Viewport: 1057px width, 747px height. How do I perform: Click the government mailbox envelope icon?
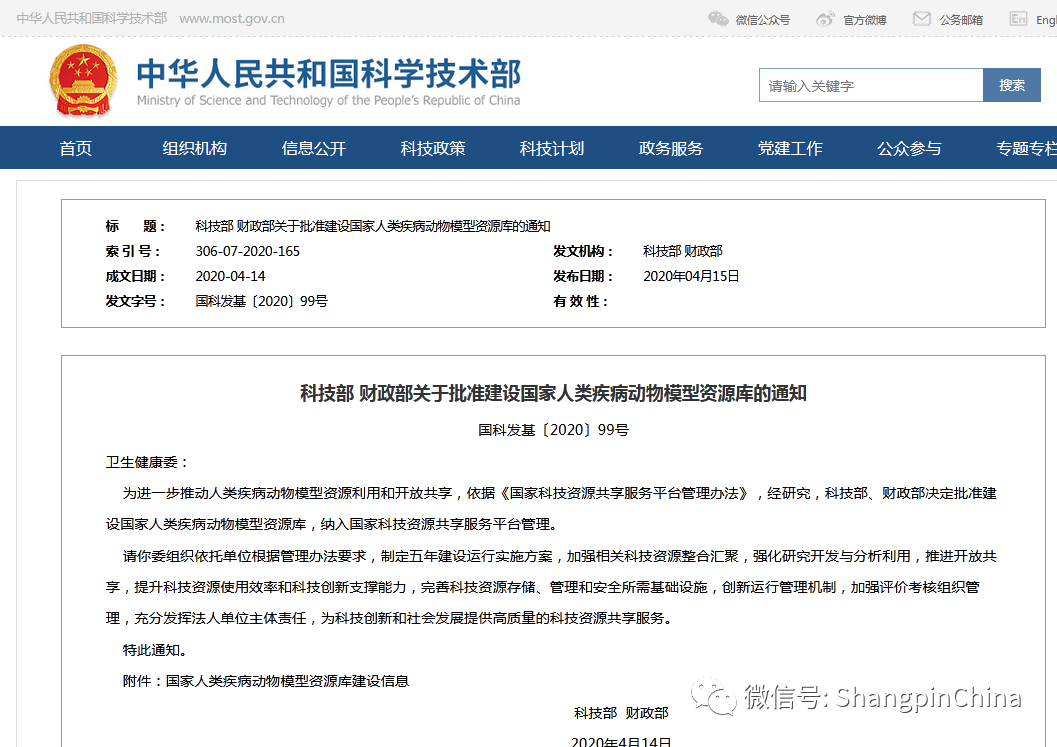click(x=921, y=18)
